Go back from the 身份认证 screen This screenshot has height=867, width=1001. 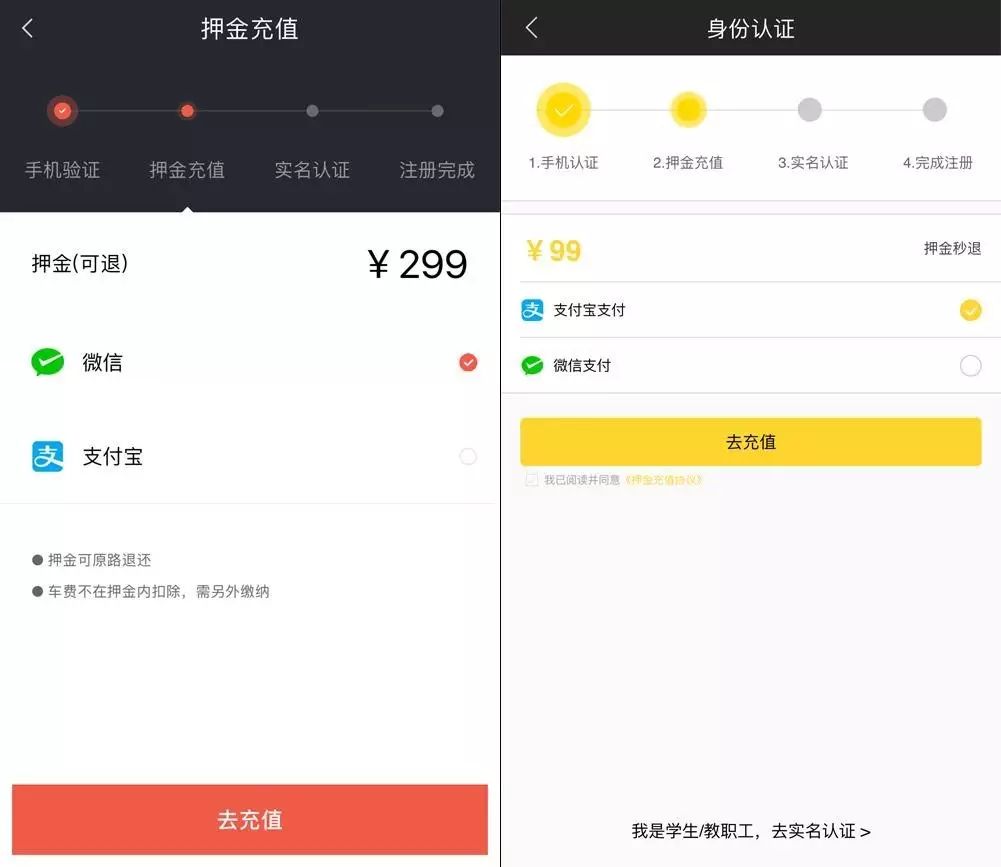tap(531, 27)
